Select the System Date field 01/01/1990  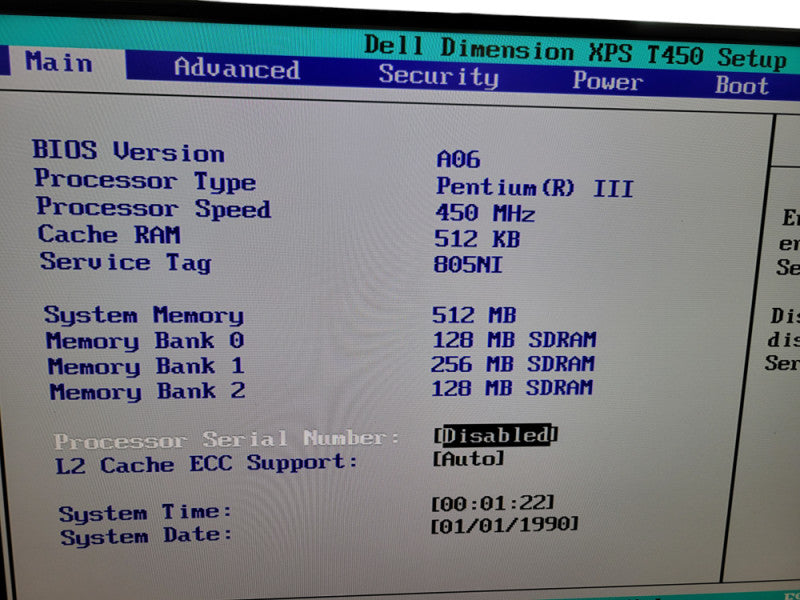[x=505, y=524]
